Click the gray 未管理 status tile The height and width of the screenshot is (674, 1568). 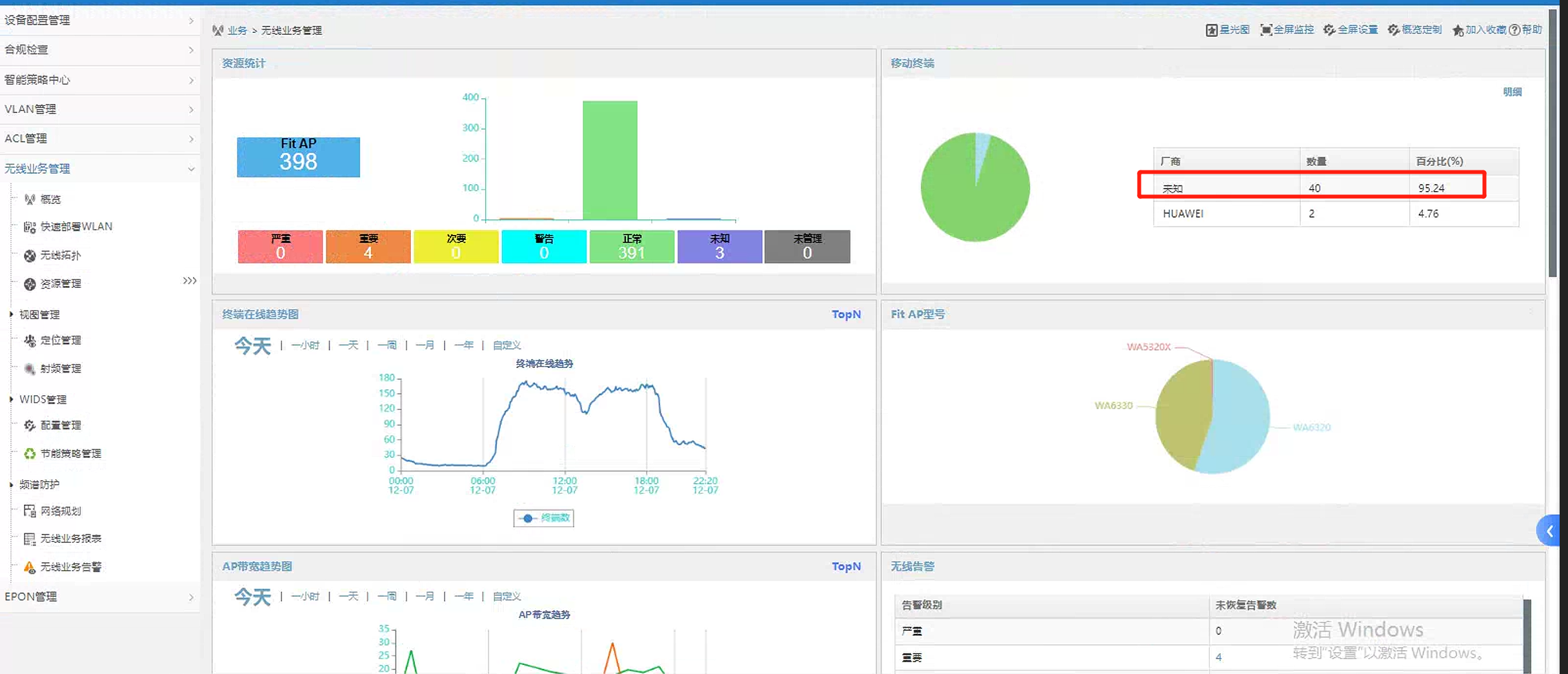(807, 247)
